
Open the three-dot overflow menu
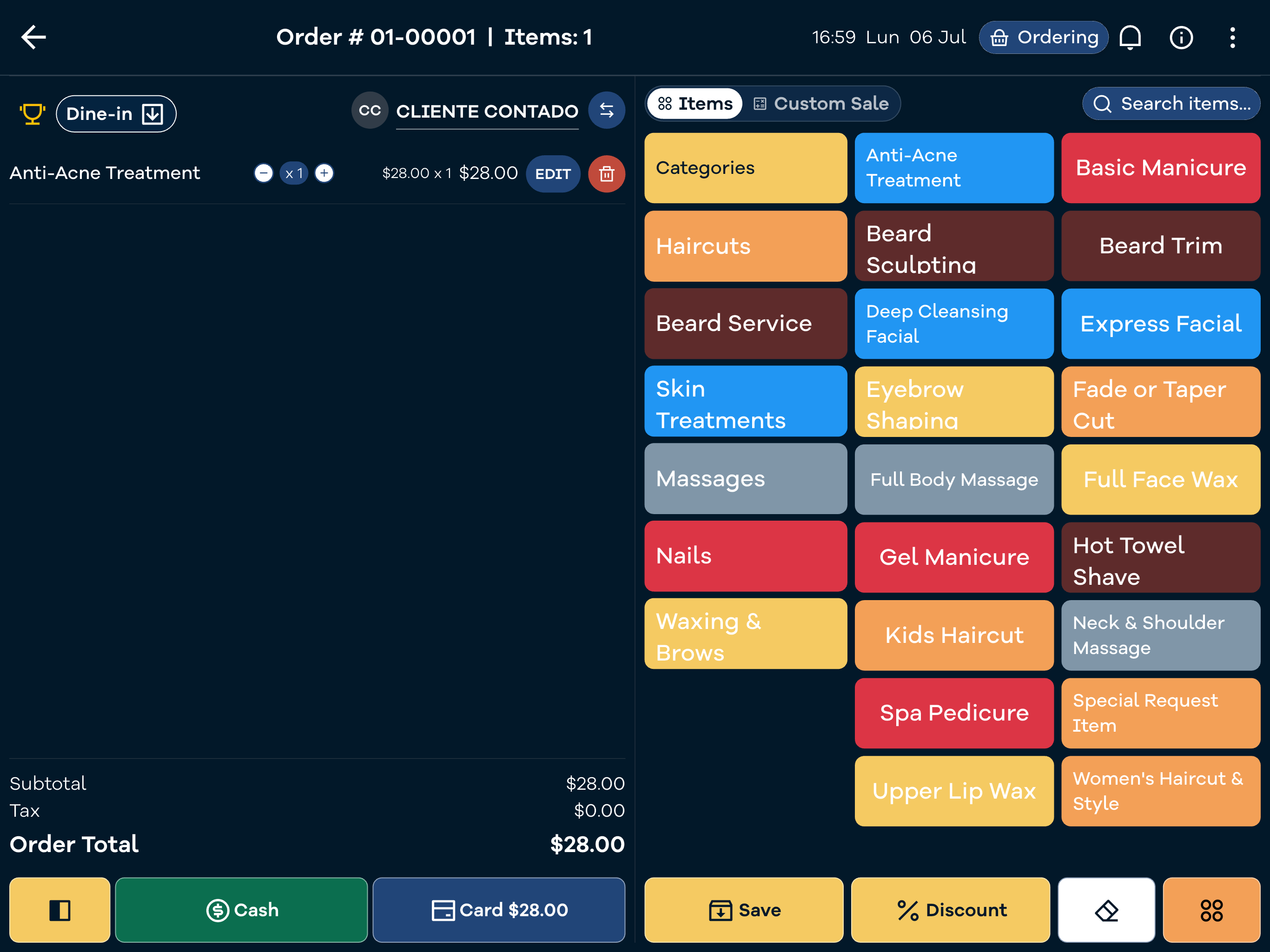[1232, 38]
